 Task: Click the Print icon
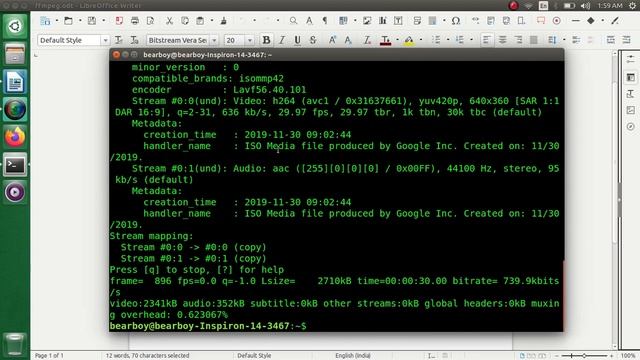(x=135, y=21)
